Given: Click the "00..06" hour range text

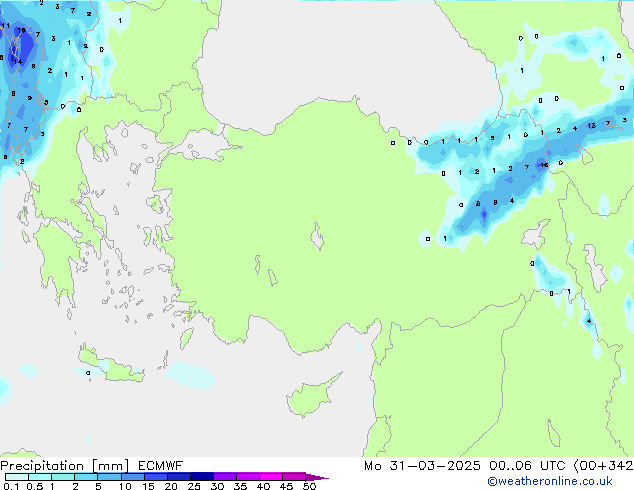Looking at the screenshot, I should 511,466.
